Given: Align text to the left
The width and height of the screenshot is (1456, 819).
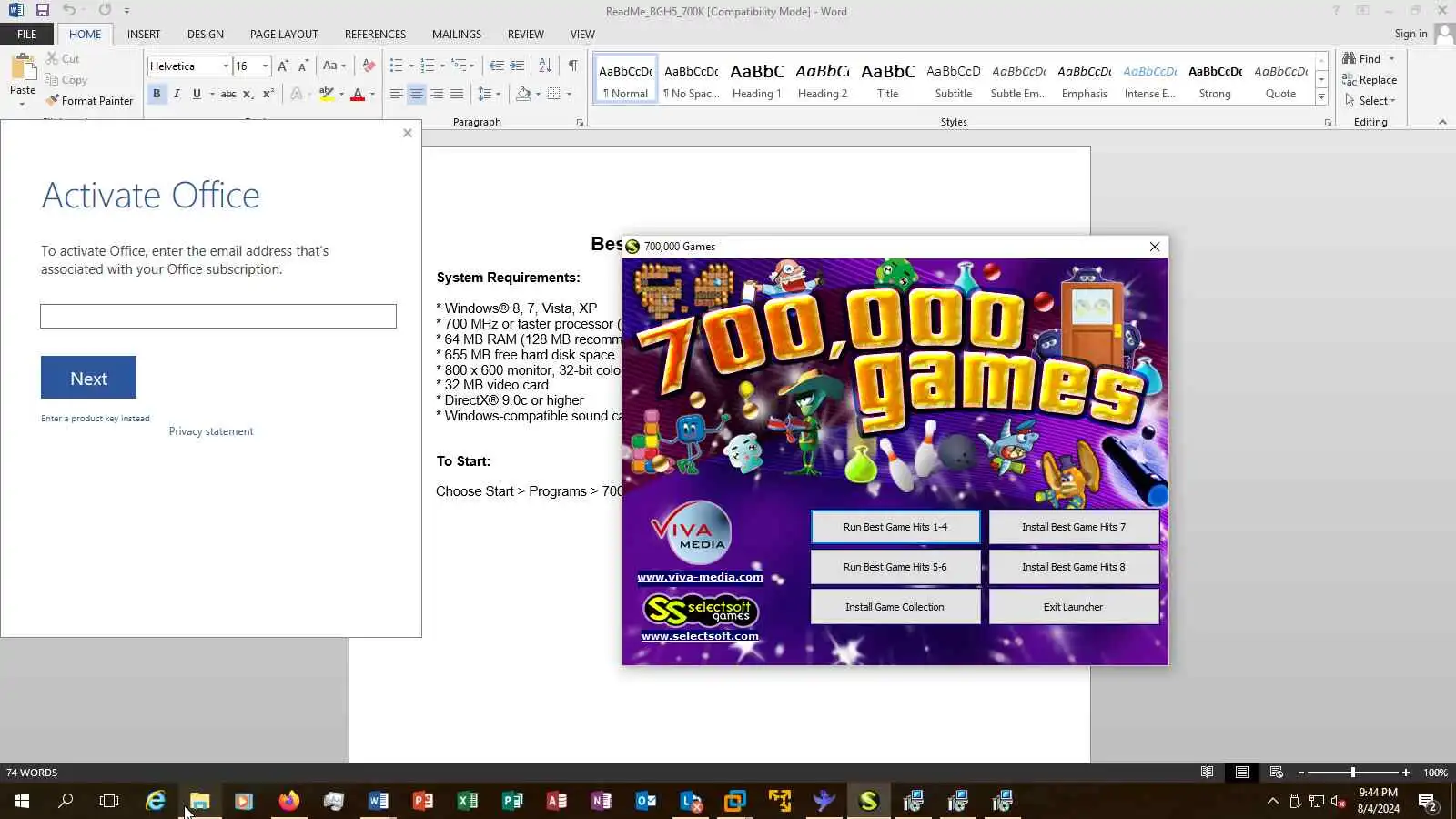Looking at the screenshot, I should pyautogui.click(x=397, y=94).
